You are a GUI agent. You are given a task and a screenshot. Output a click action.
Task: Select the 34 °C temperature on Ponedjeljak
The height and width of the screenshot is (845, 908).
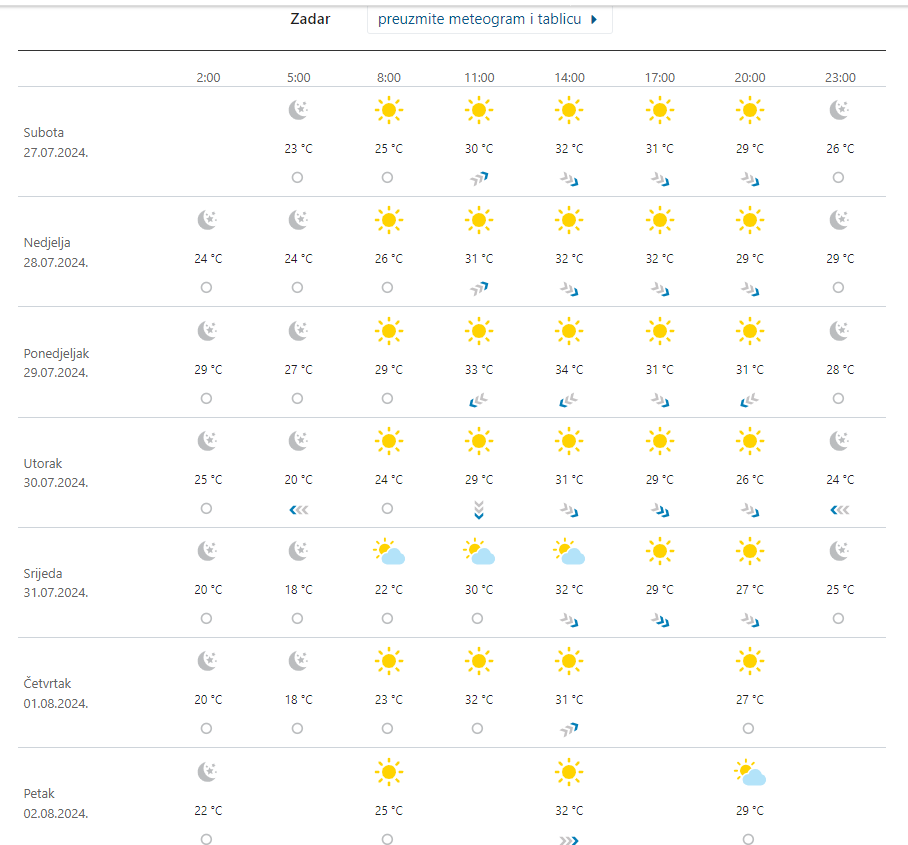coord(569,370)
